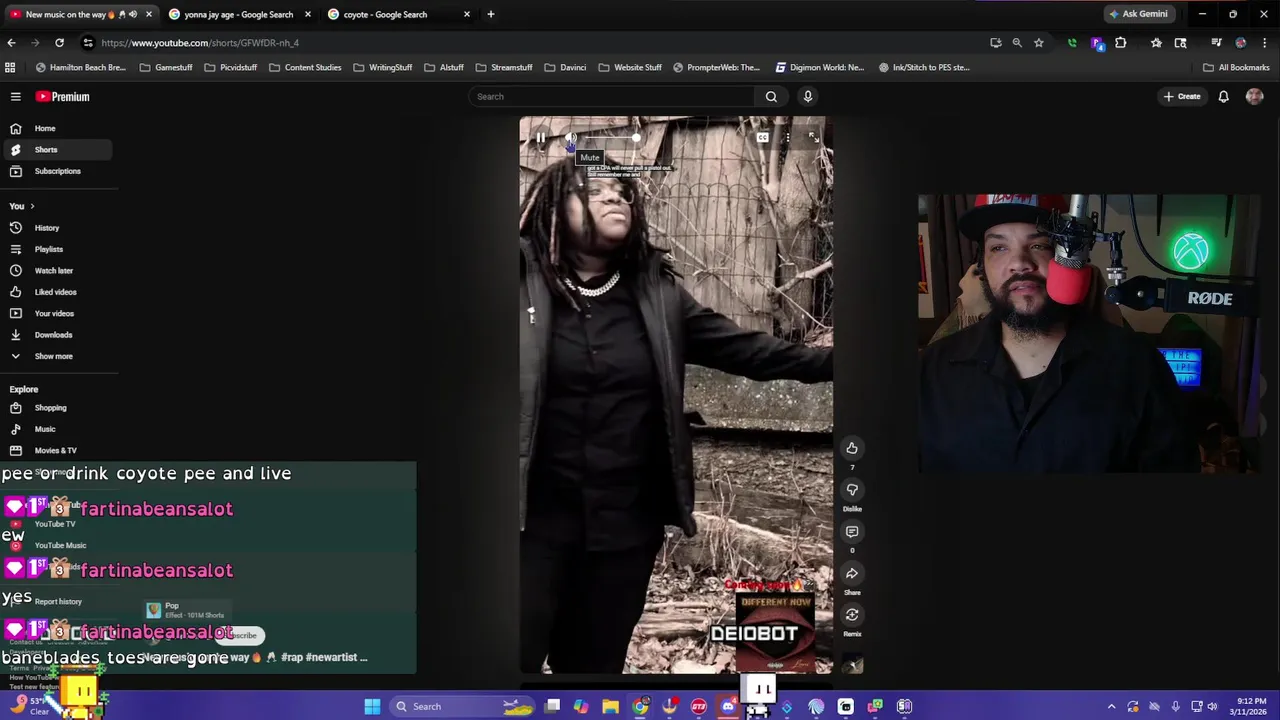Open the Content Studies bookmark folder
The height and width of the screenshot is (720, 1280).
[x=305, y=68]
